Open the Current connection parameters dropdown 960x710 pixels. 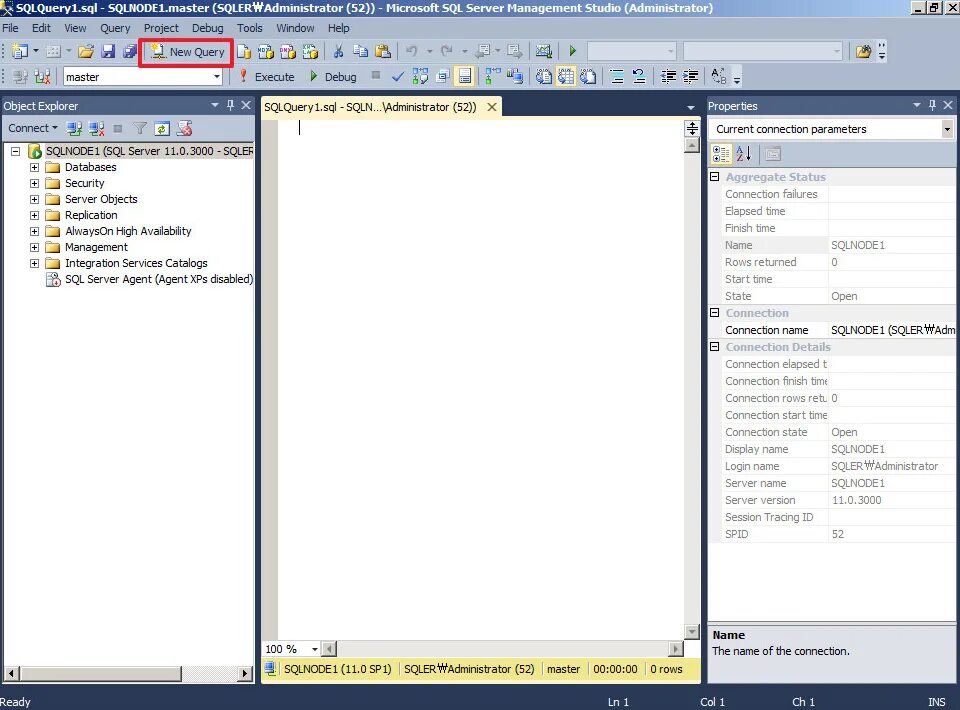[x=947, y=129]
